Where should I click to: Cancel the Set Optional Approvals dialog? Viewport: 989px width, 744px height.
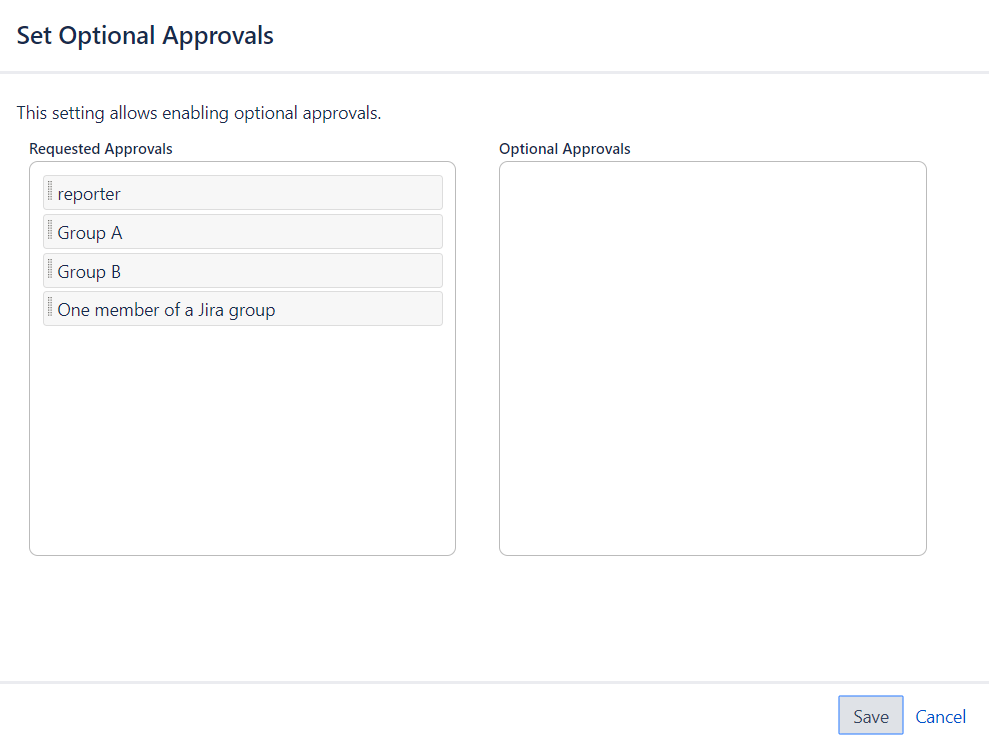click(940, 716)
